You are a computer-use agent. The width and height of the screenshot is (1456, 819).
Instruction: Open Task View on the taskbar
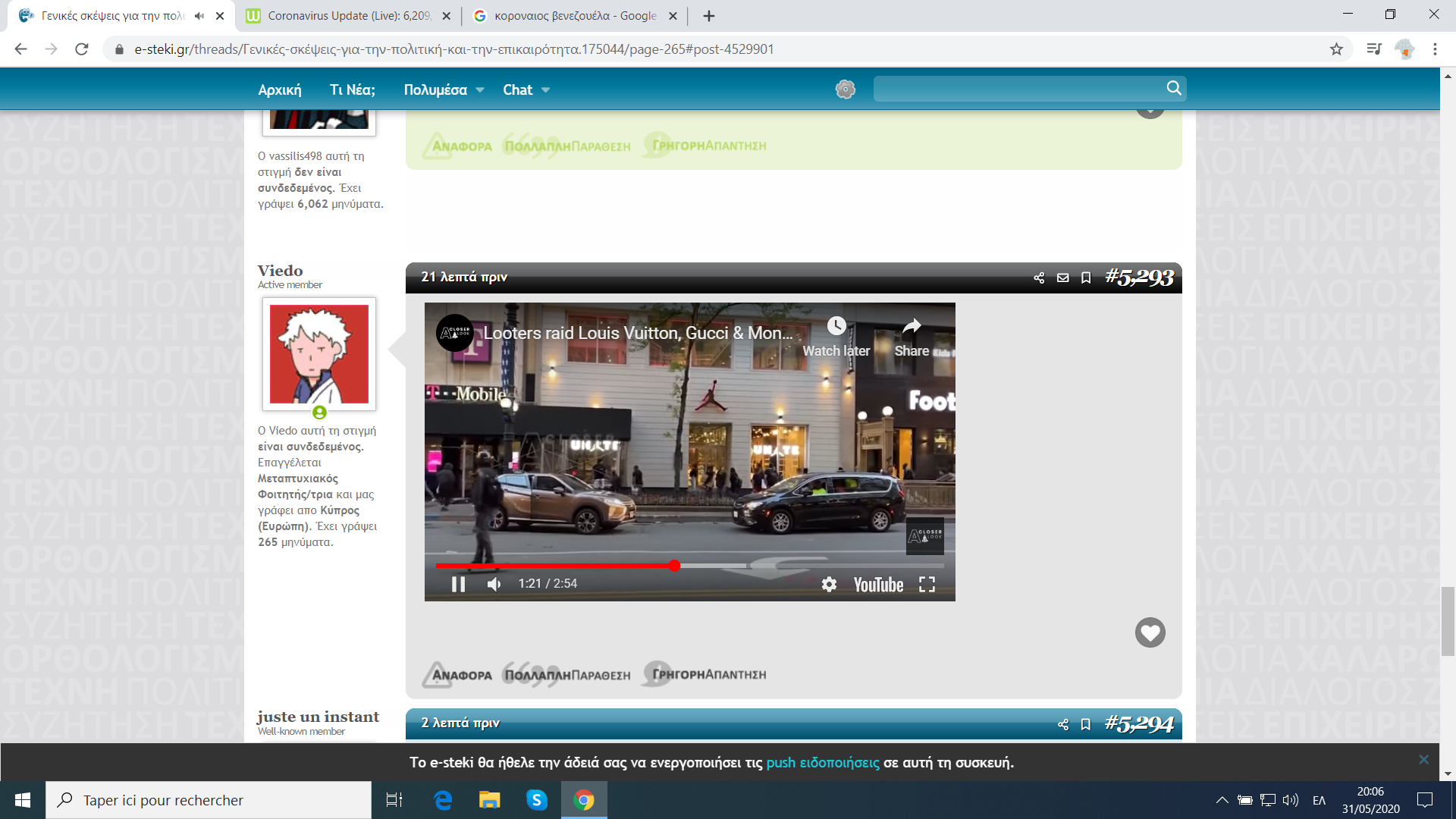coord(394,800)
